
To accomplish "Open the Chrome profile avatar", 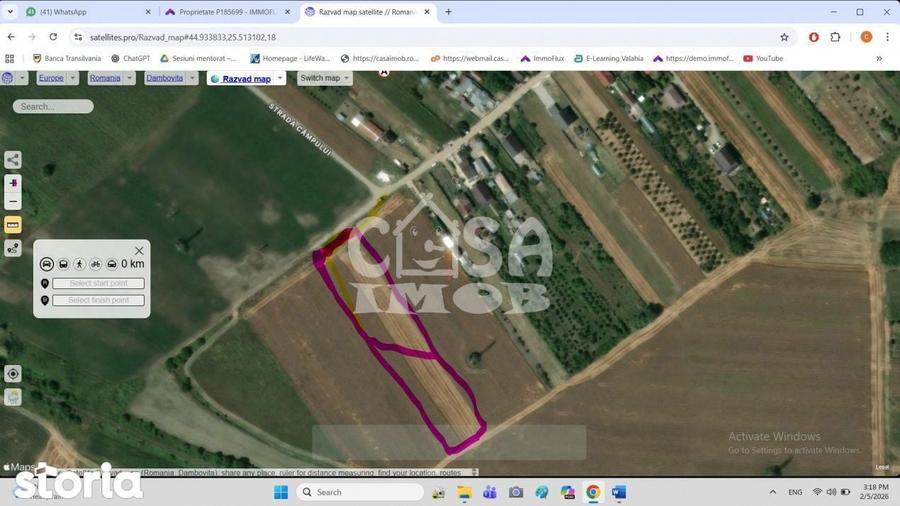I will click(866, 37).
